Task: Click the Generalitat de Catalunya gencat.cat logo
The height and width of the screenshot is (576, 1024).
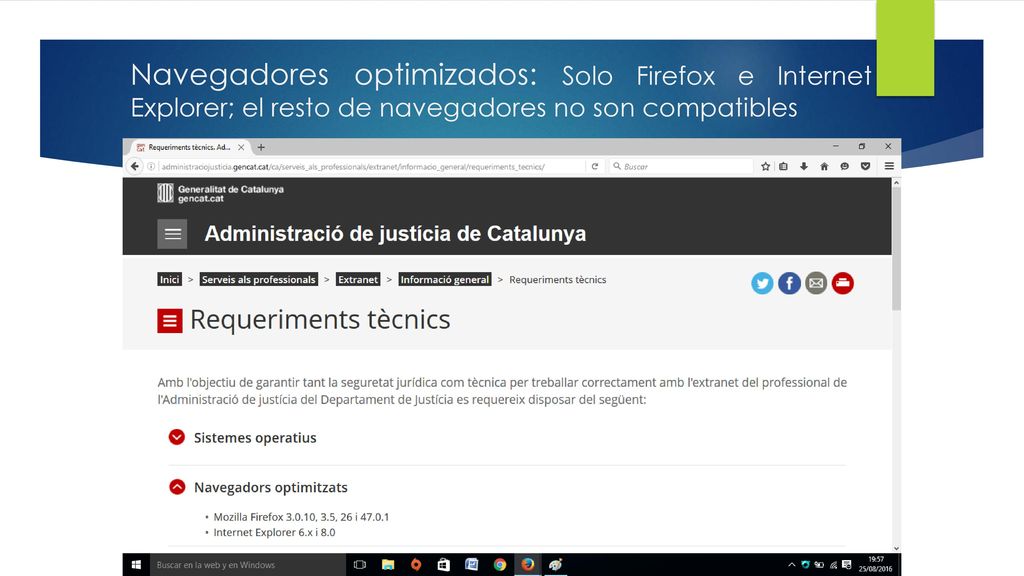Action: 221,193
